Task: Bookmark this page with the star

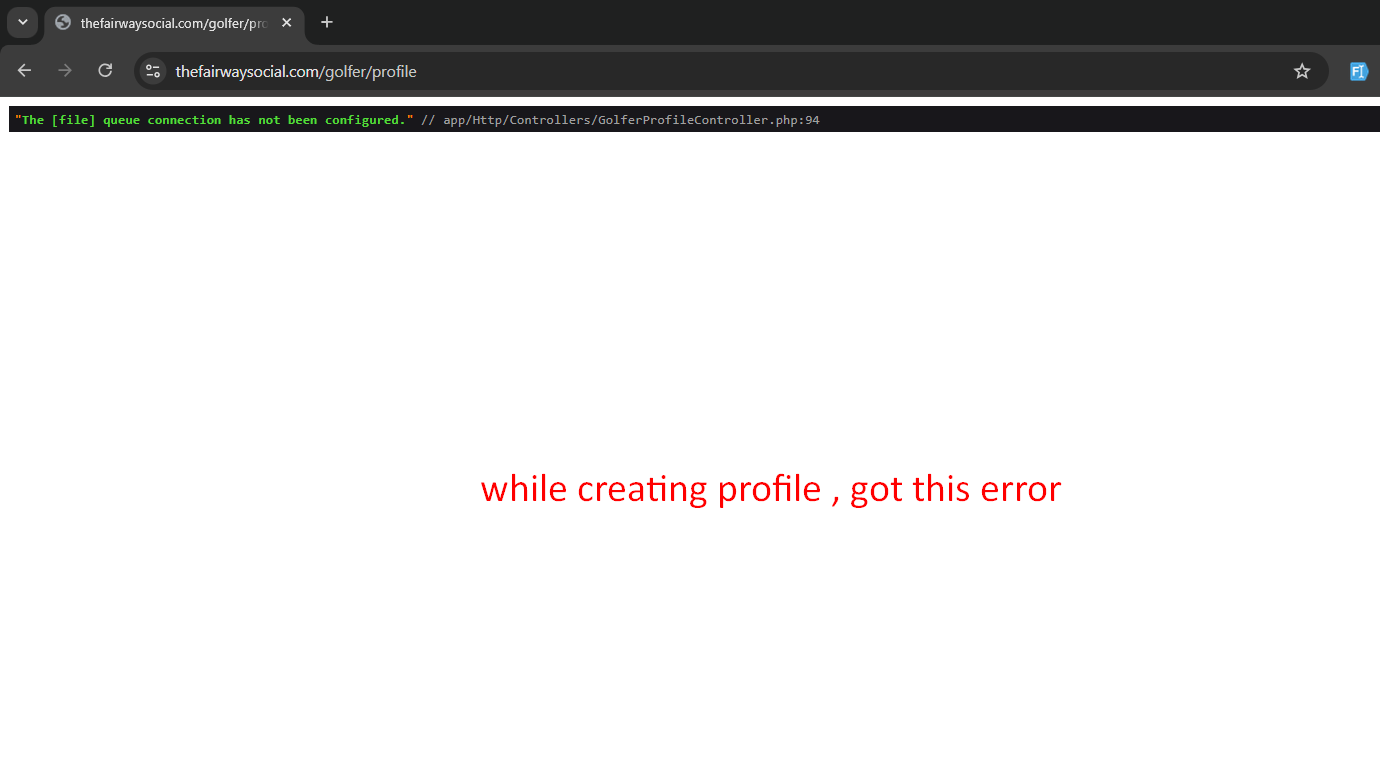Action: [1301, 71]
